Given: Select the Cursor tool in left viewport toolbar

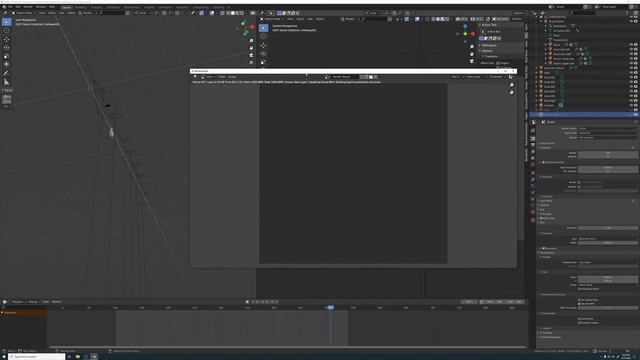Looking at the screenshot, I should (7, 30).
